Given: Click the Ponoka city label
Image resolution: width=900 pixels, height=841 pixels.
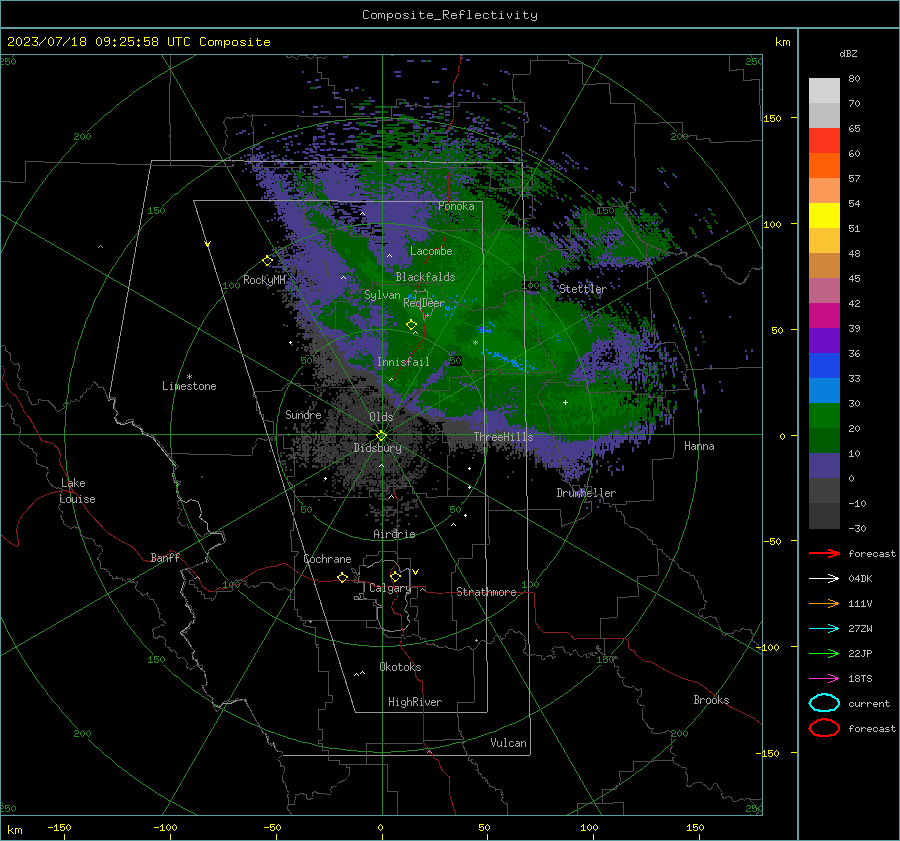Looking at the screenshot, I should 456,206.
